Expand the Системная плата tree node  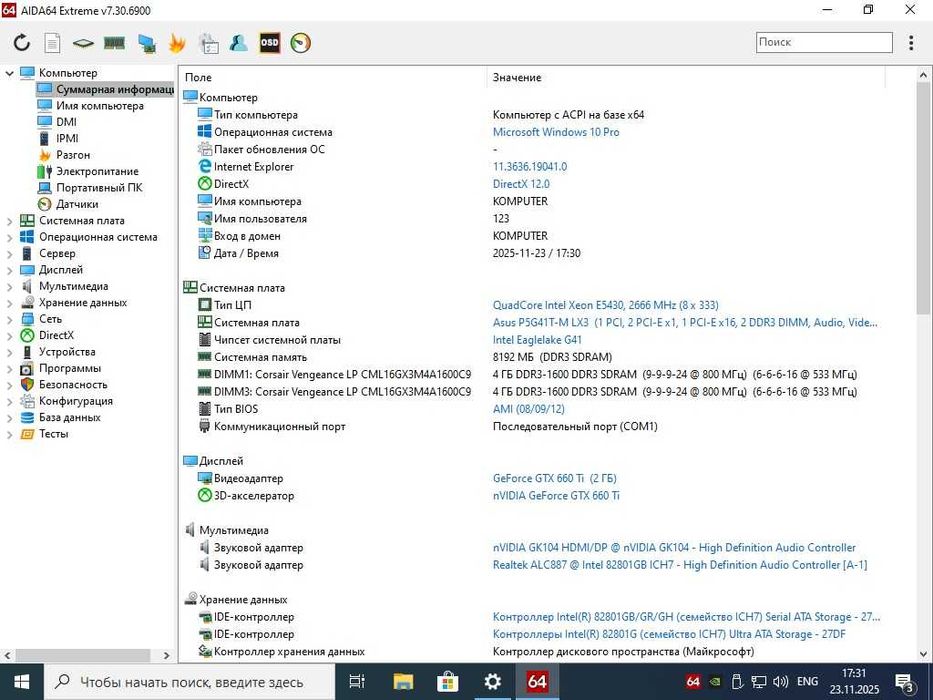pyautogui.click(x=9, y=221)
